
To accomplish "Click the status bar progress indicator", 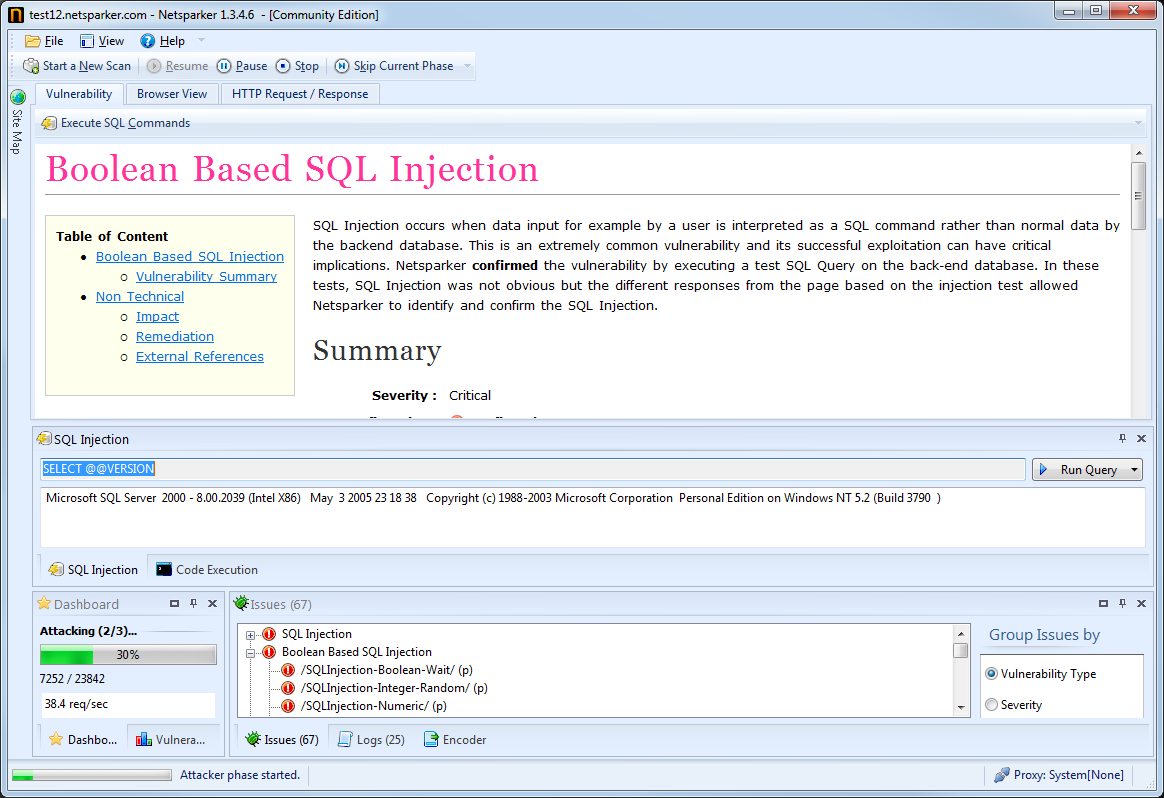I will 92,775.
